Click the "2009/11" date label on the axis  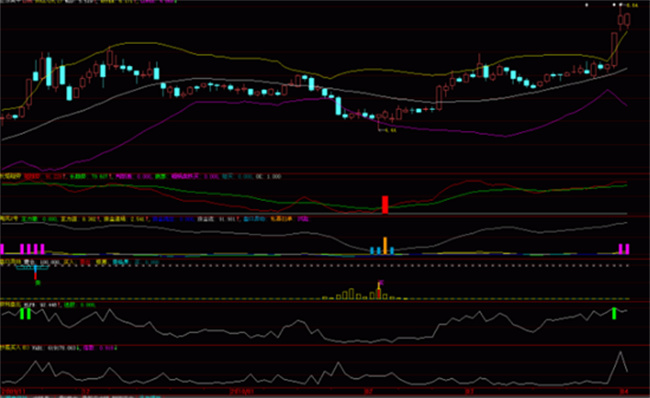(x=14, y=391)
